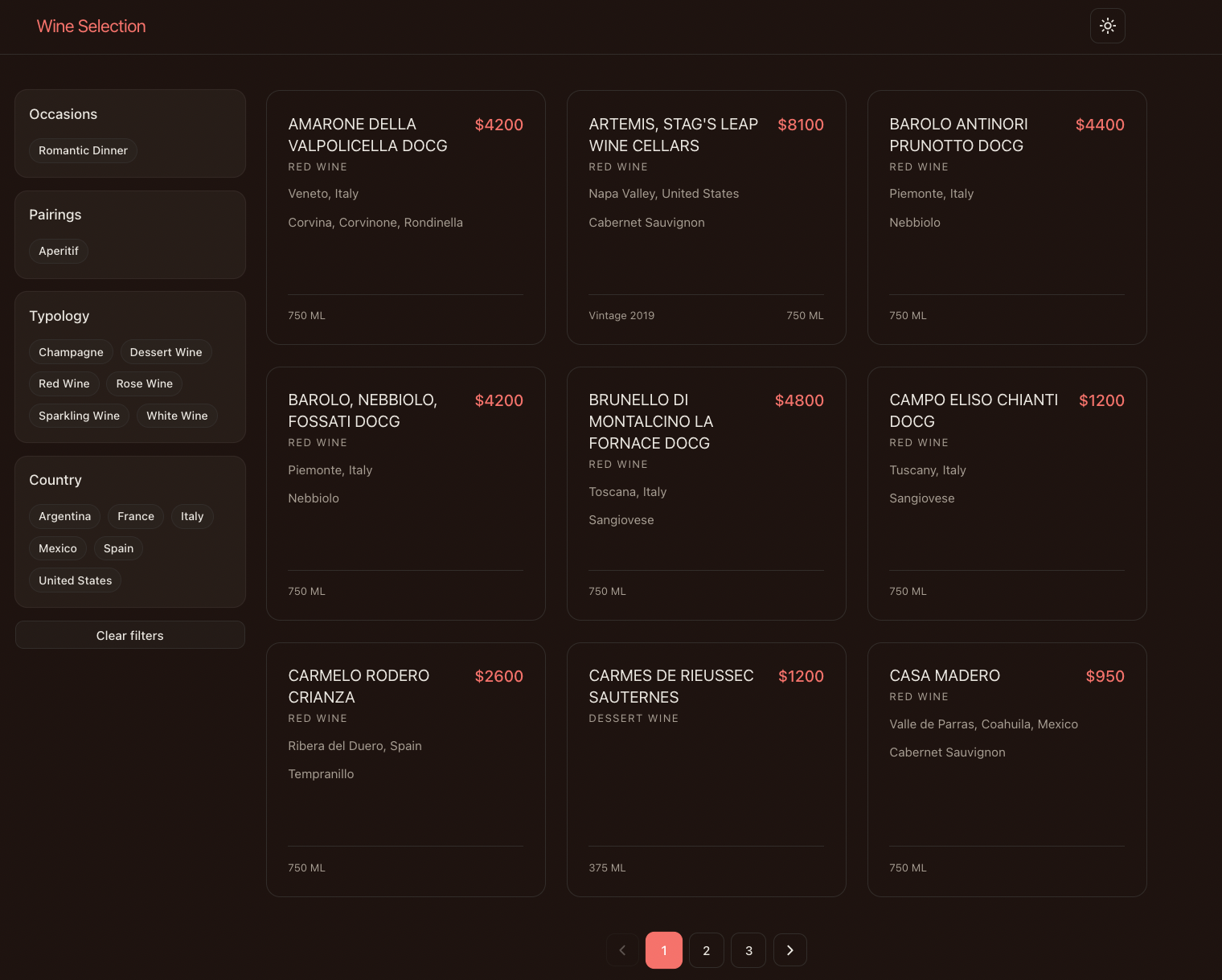Image resolution: width=1222 pixels, height=980 pixels.
Task: Open Carmelo Rodero Crianza card
Action: coord(406,769)
